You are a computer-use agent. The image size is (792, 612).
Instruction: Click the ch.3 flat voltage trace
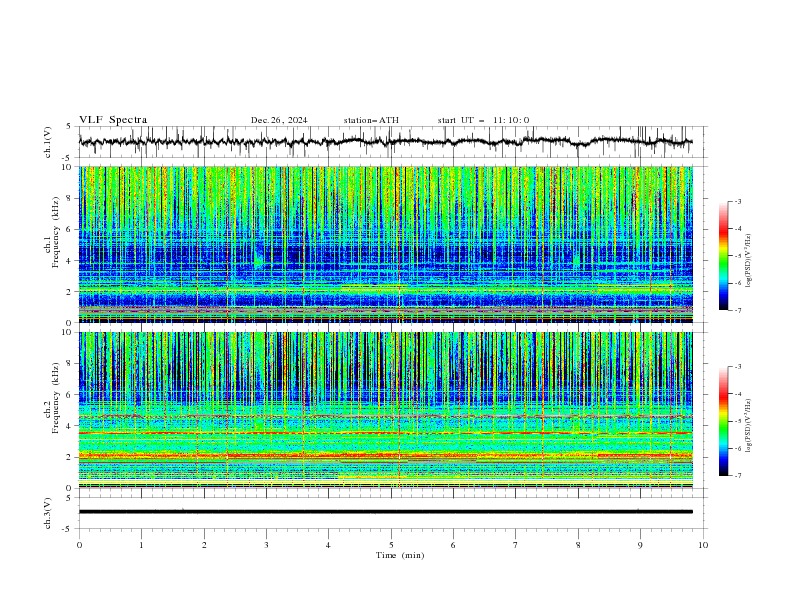pos(385,512)
